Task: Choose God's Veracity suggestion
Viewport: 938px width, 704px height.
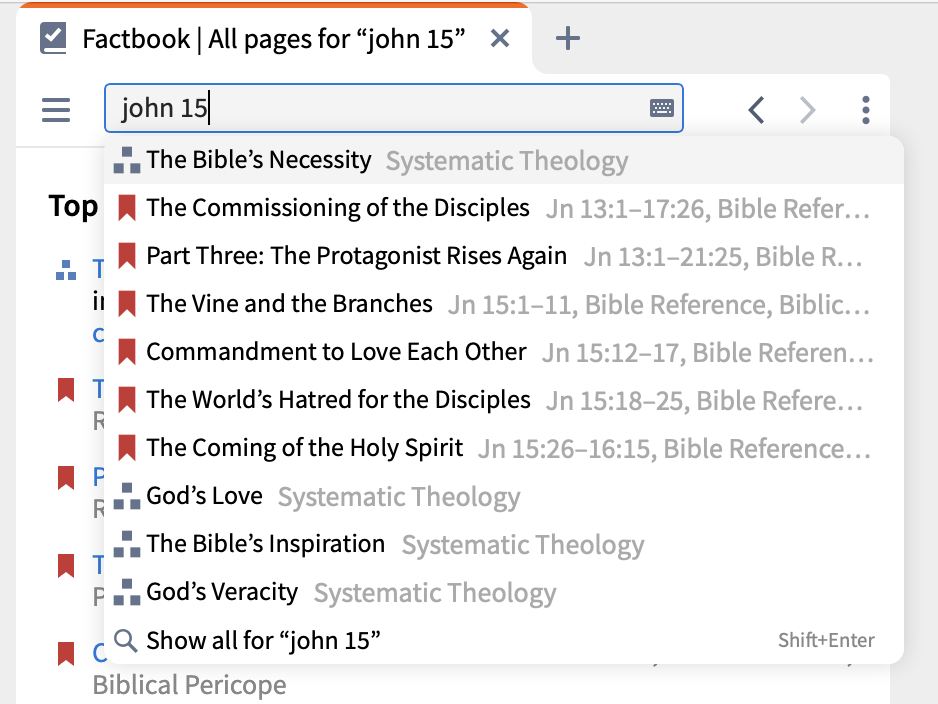Action: pos(504,592)
